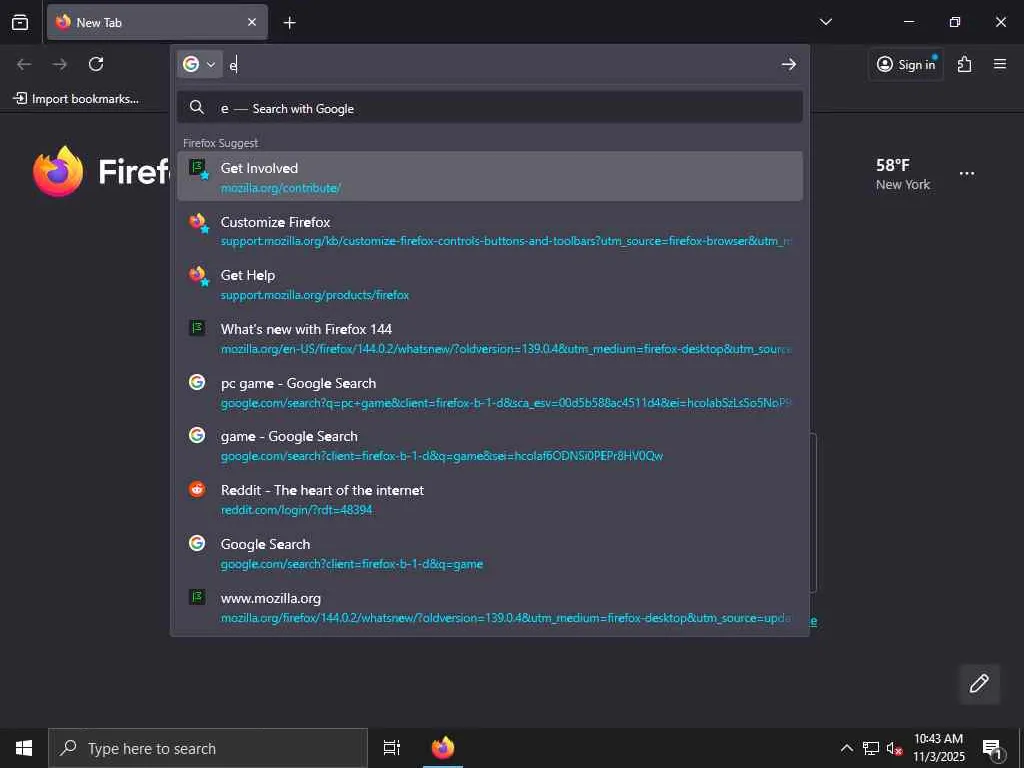Go forward with the forward arrow
This screenshot has width=1024, height=768.
(59, 64)
